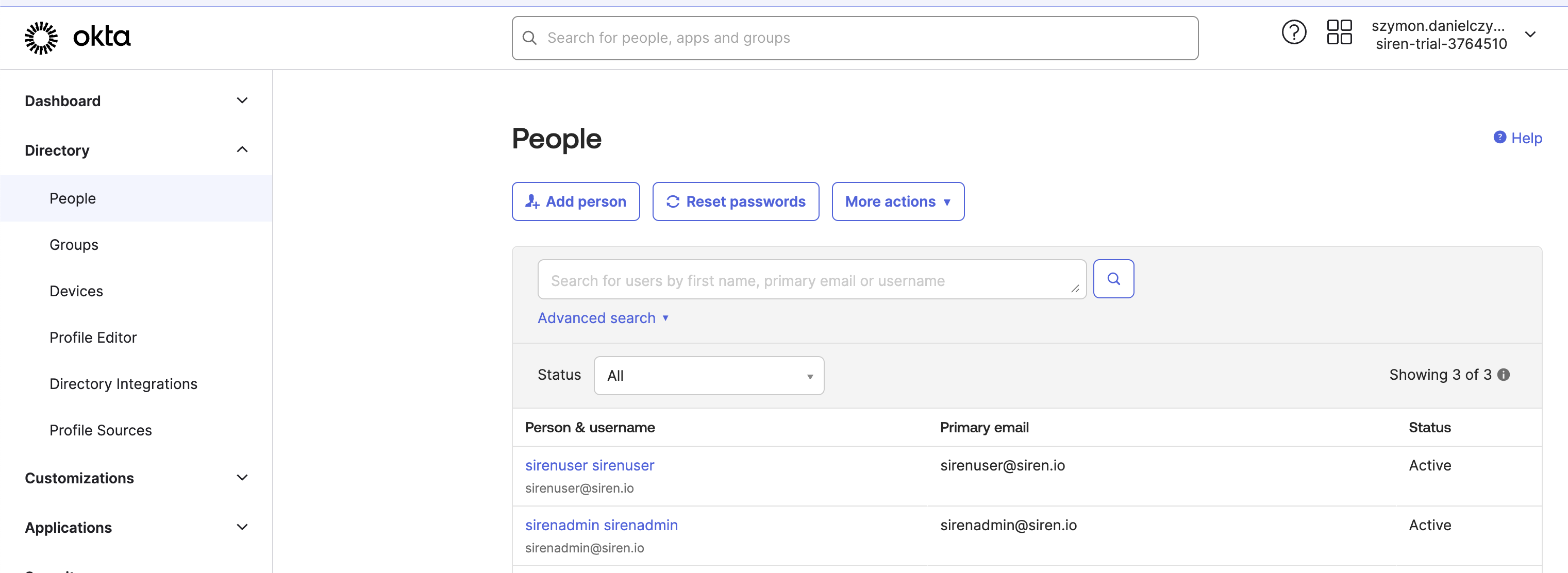Click the Add person button
The height and width of the screenshot is (573, 1568).
pos(575,201)
